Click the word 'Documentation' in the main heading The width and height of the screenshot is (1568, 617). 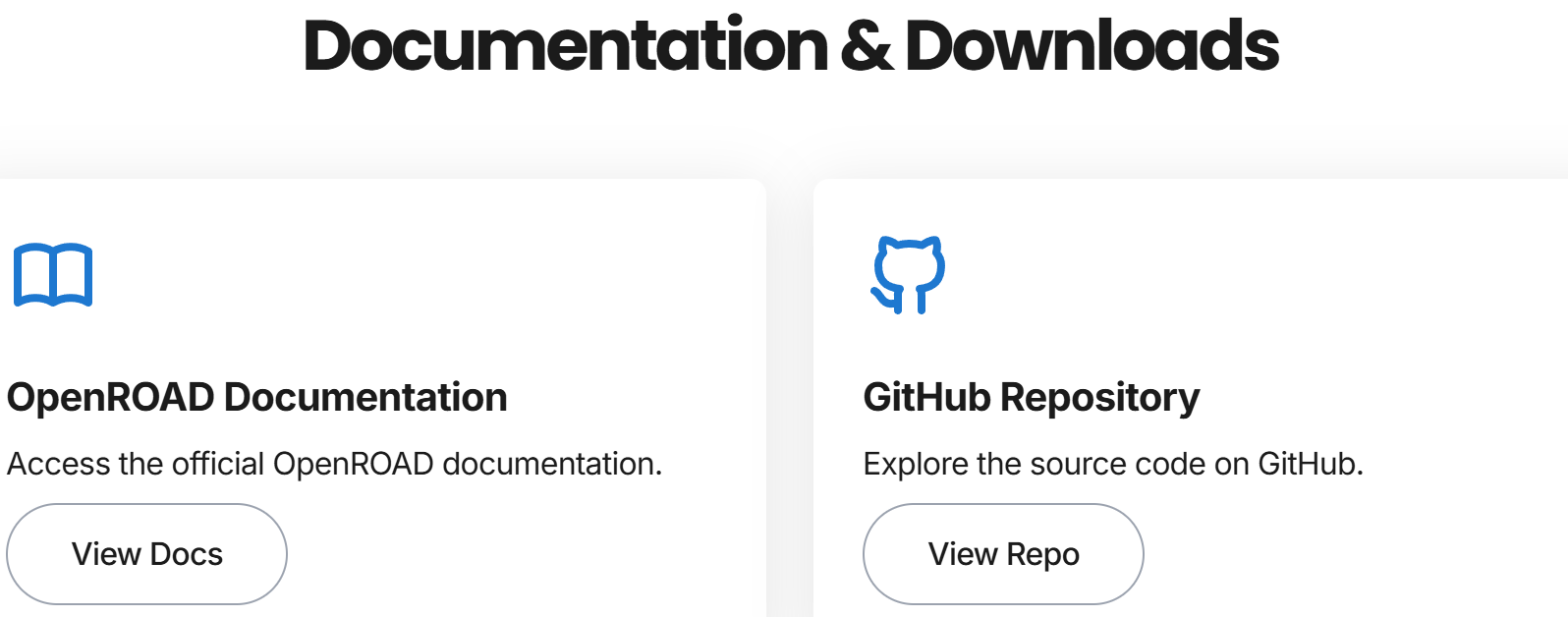[x=566, y=45]
